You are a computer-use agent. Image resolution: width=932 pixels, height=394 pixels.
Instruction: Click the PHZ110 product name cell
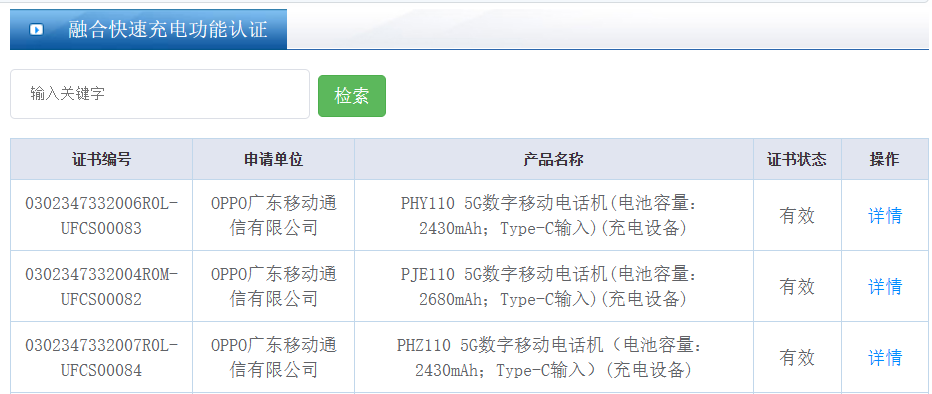click(x=554, y=358)
